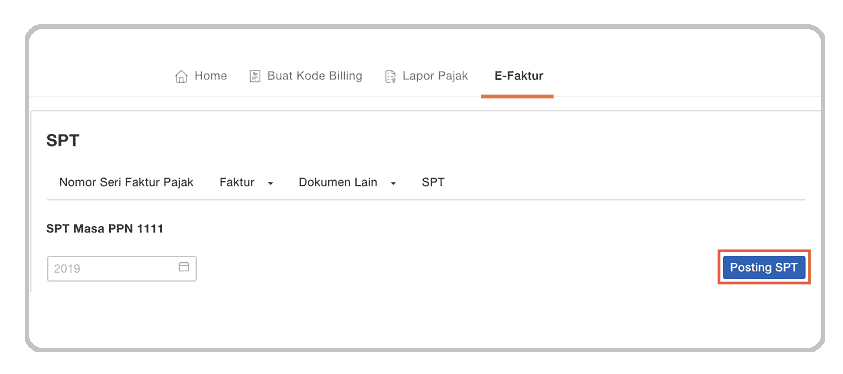The image size is (843, 374).
Task: Open the calendar icon in year field
Action: tap(184, 267)
